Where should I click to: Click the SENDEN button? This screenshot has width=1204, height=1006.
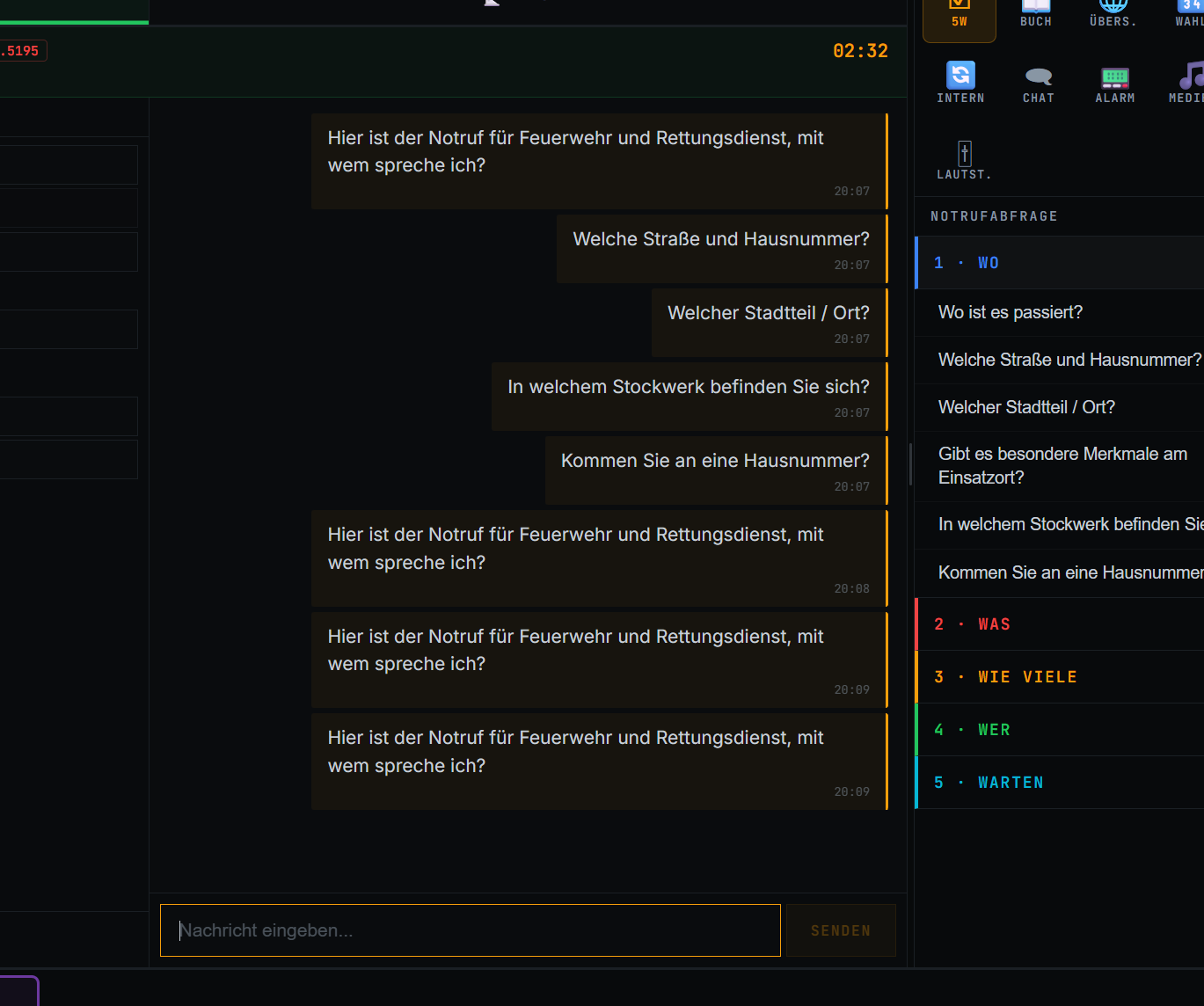point(840,929)
